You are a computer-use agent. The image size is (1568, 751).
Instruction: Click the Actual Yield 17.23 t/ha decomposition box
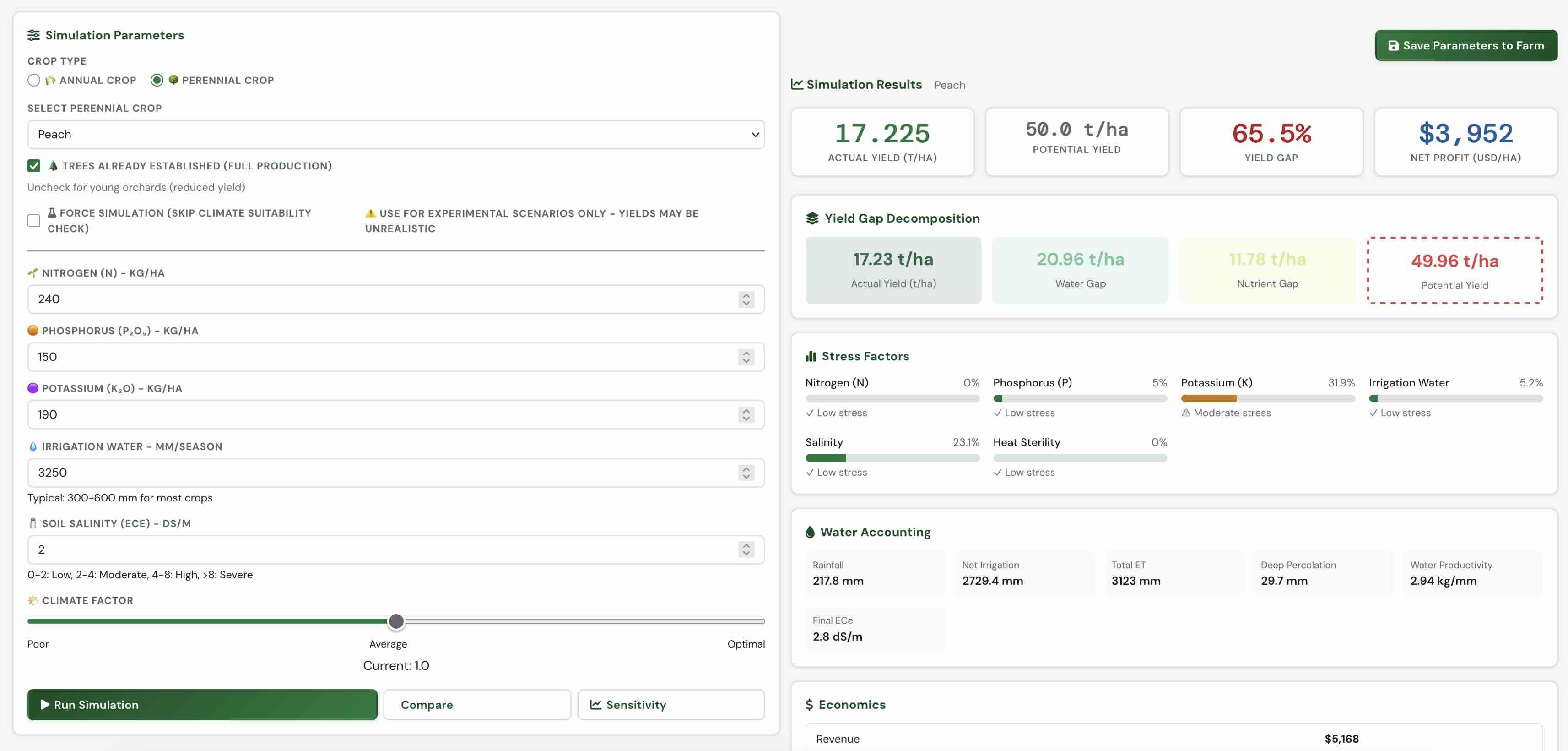click(893, 271)
